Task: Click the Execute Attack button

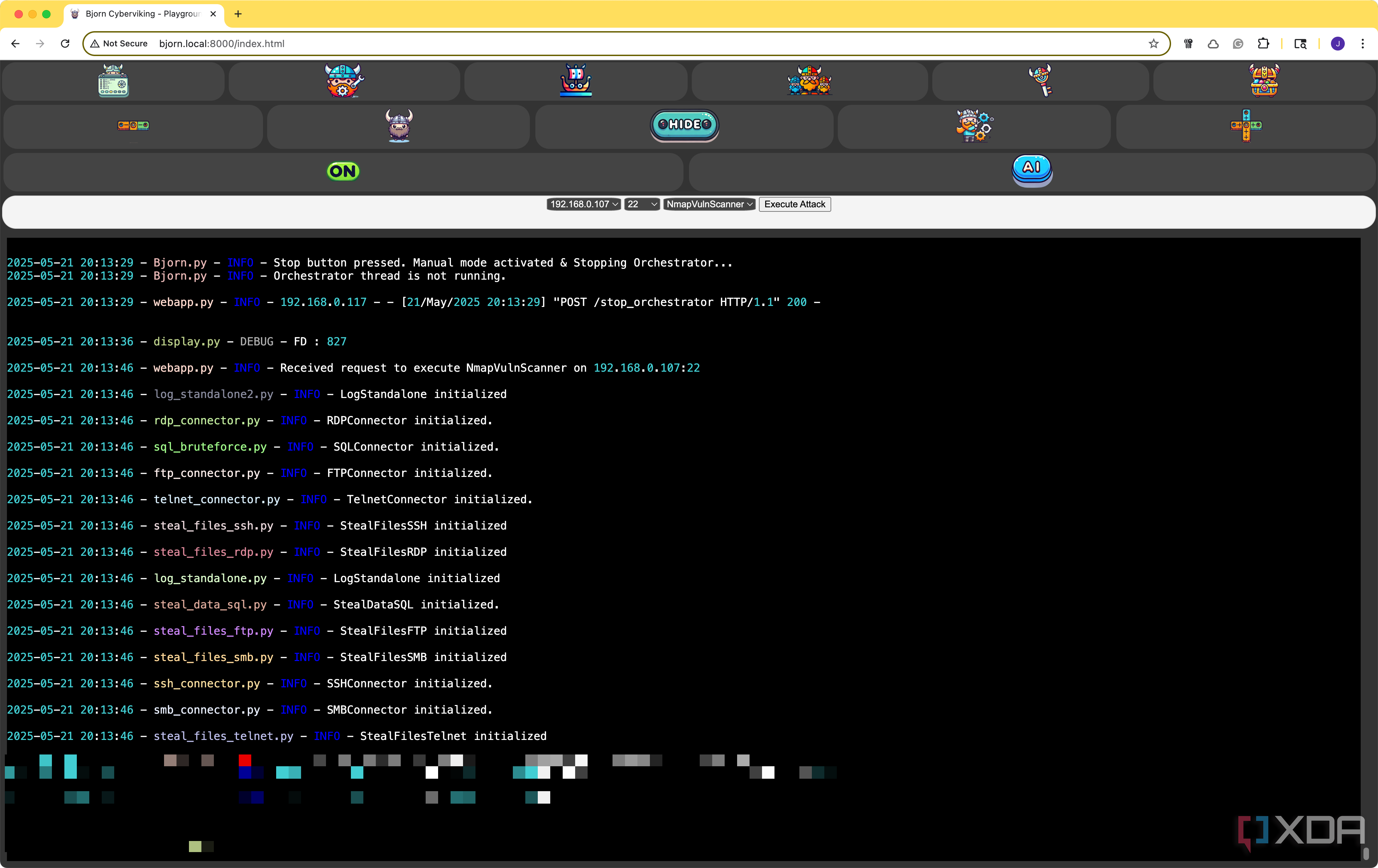Action: [x=795, y=204]
